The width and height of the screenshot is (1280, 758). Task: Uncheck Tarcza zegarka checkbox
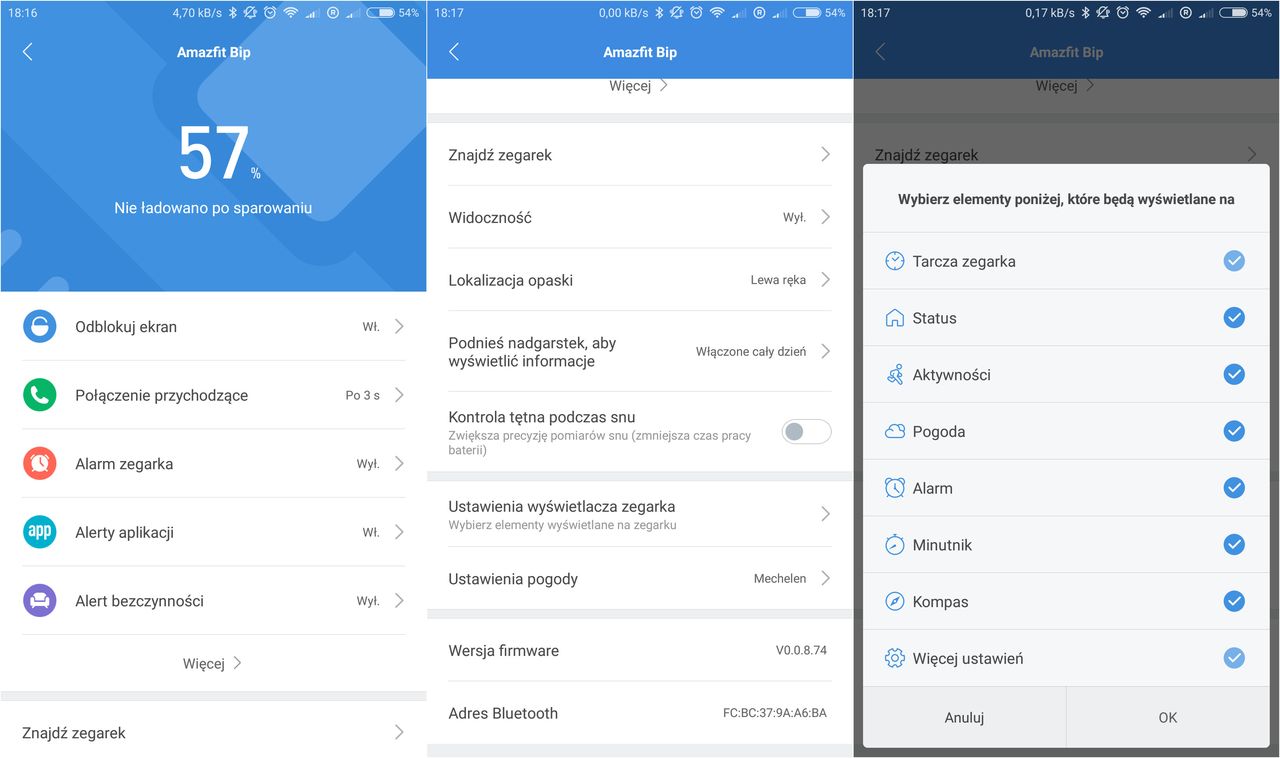1234,261
